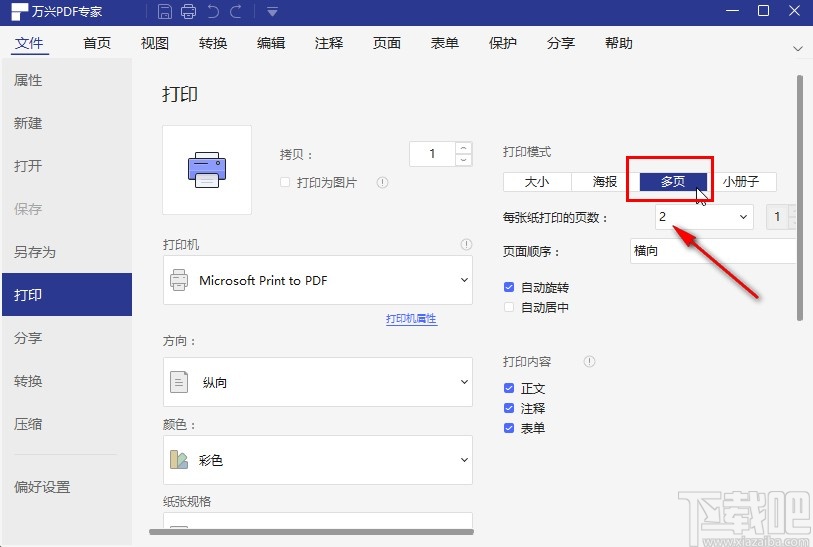Close the 万兴PDF专家 window
The width and height of the screenshot is (813, 547).
coord(794,11)
